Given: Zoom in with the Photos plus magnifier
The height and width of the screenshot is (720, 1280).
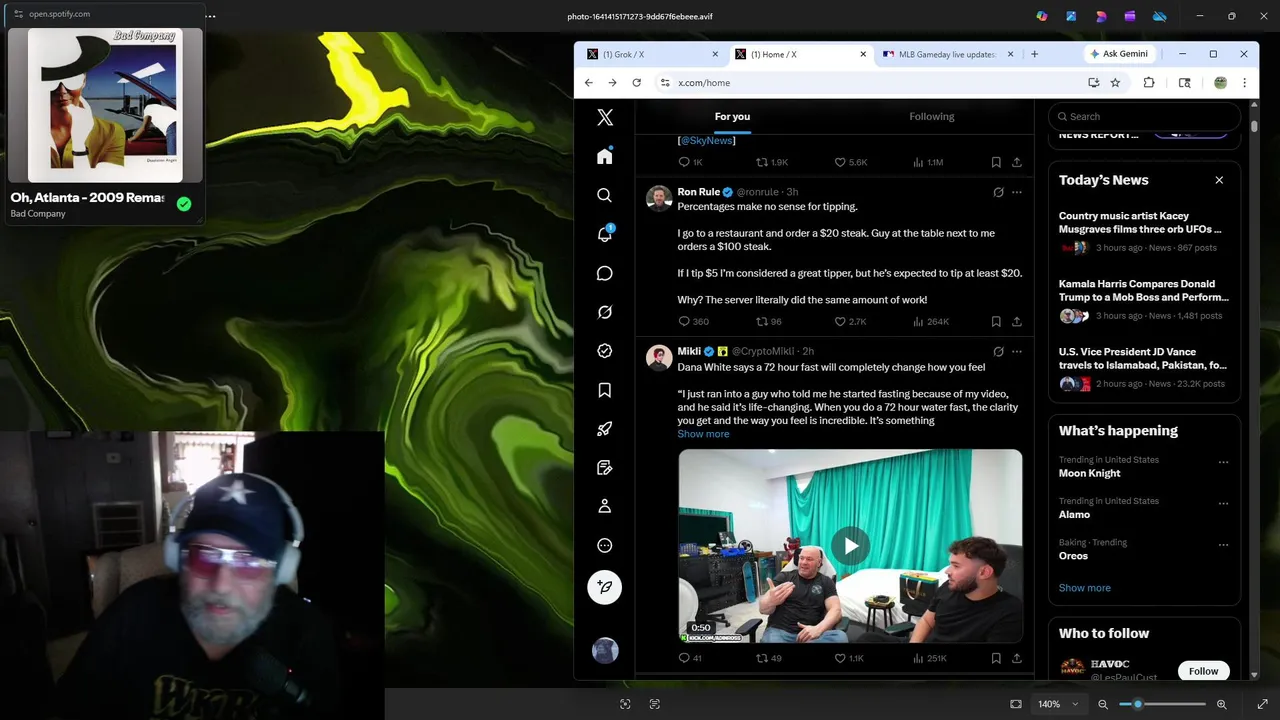Looking at the screenshot, I should pos(1221,704).
